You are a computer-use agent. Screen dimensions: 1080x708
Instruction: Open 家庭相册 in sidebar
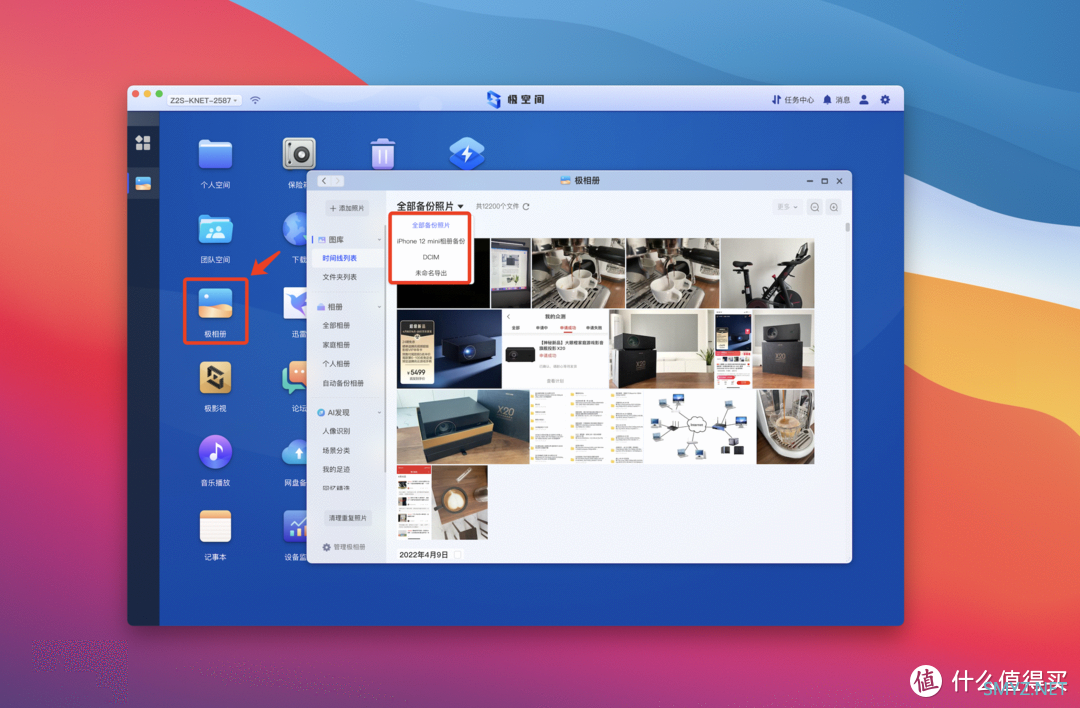(x=336, y=344)
